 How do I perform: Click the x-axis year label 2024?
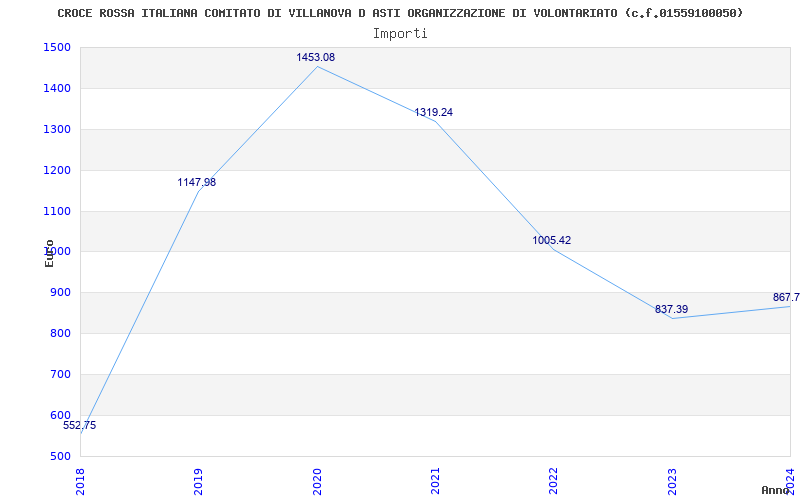[790, 481]
